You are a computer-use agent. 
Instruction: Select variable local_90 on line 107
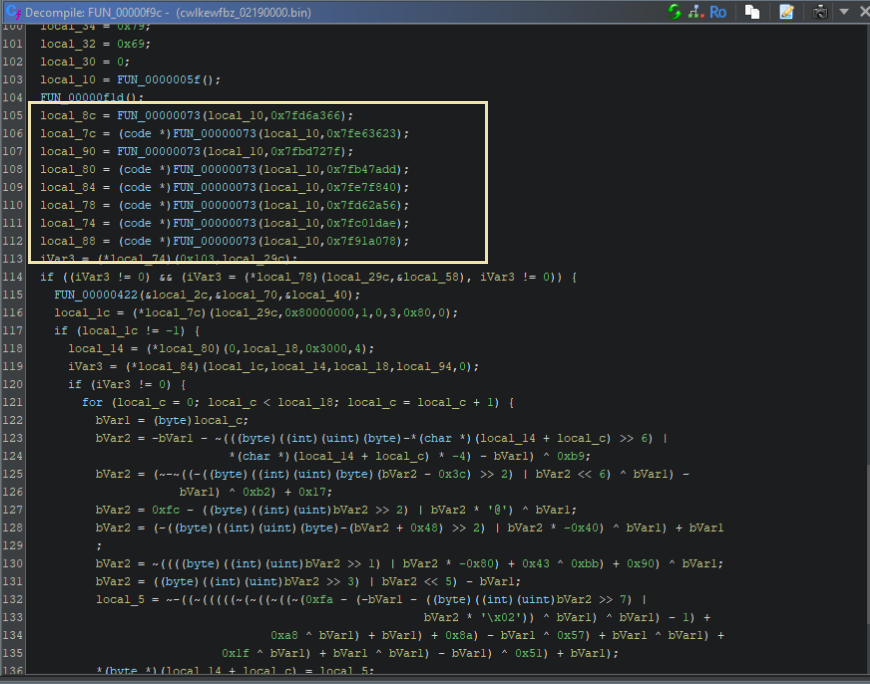pyautogui.click(x=68, y=151)
